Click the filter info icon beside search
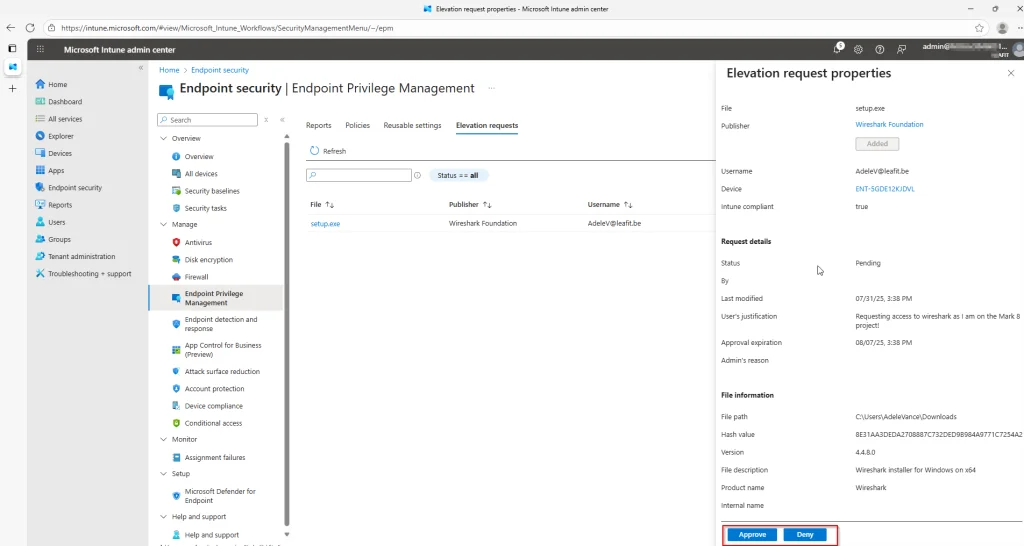Screen dimensions: 1024x546 tap(417, 175)
